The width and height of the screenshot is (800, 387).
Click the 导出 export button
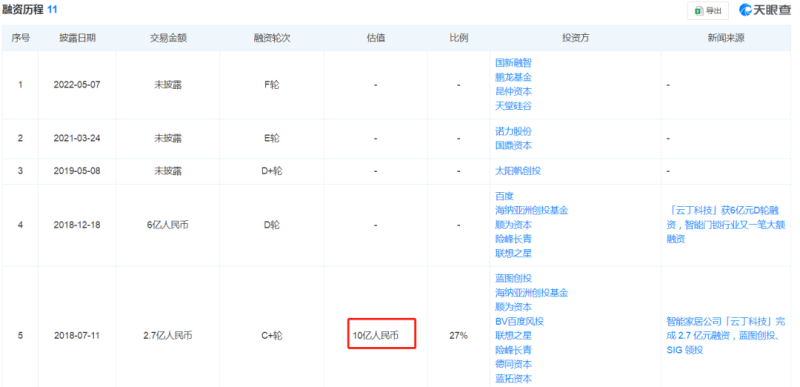point(708,11)
